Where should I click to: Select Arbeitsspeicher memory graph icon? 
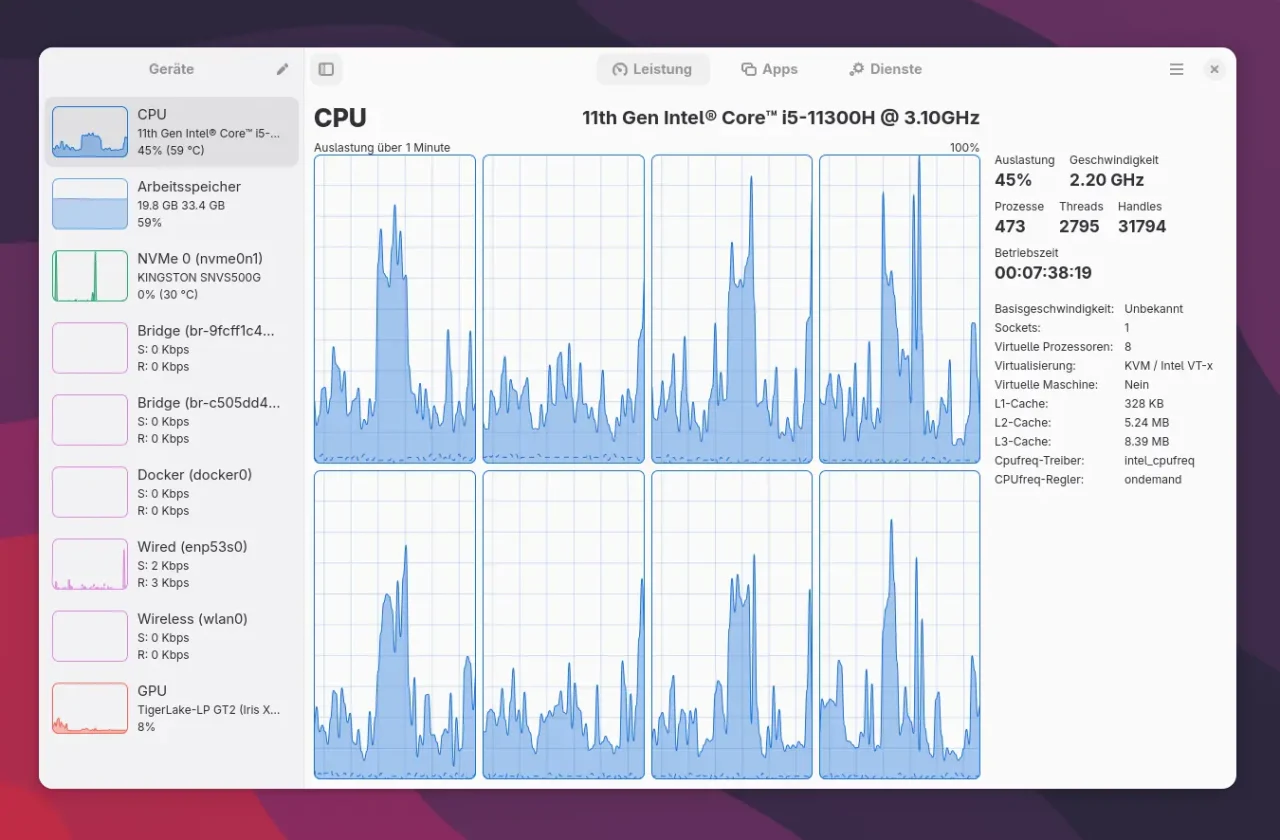90,204
